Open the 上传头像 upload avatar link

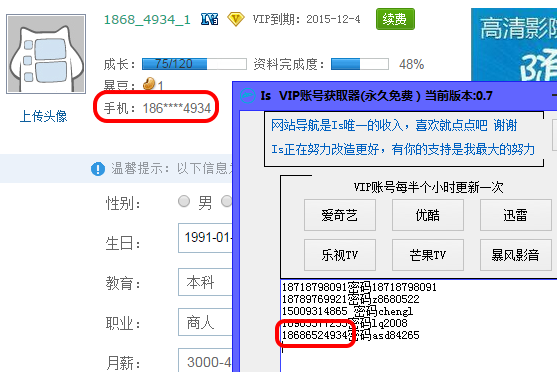point(43,117)
